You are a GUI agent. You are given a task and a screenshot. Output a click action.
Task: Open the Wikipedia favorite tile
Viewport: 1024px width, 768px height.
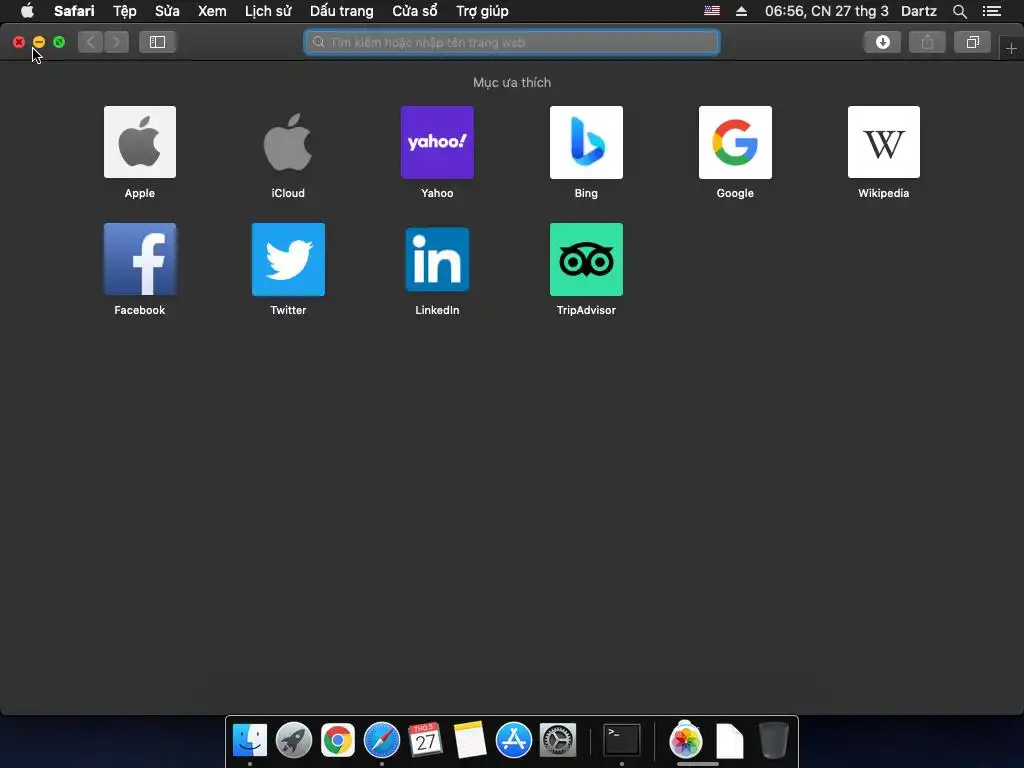click(x=884, y=142)
